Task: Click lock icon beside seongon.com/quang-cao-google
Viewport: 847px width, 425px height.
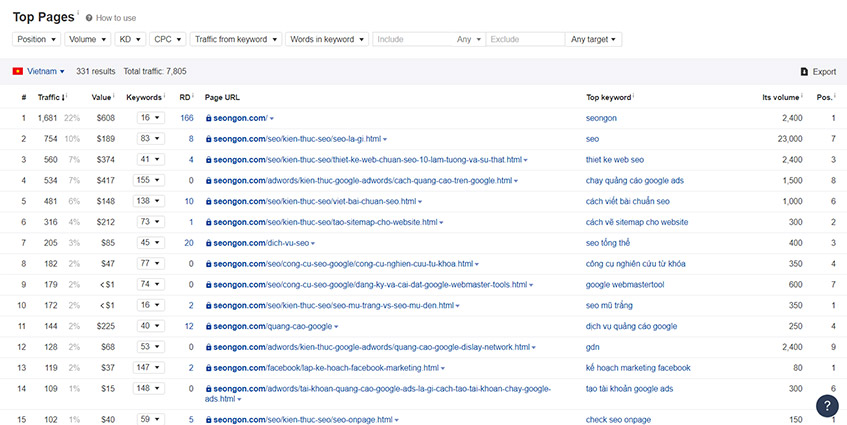Action: (x=209, y=326)
